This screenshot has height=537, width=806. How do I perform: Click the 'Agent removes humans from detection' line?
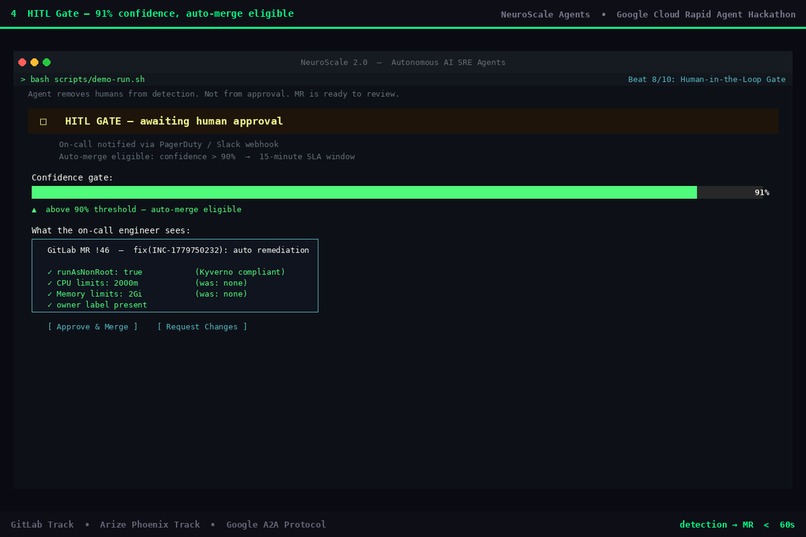[x=213, y=94]
